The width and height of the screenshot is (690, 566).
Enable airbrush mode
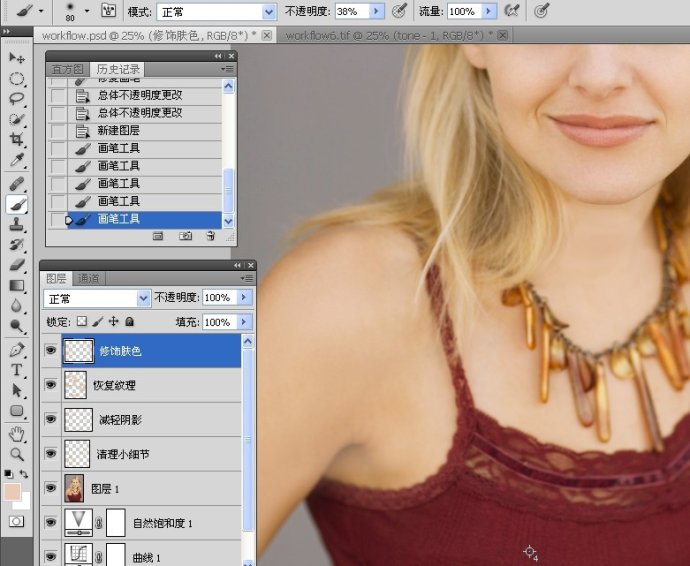click(512, 11)
